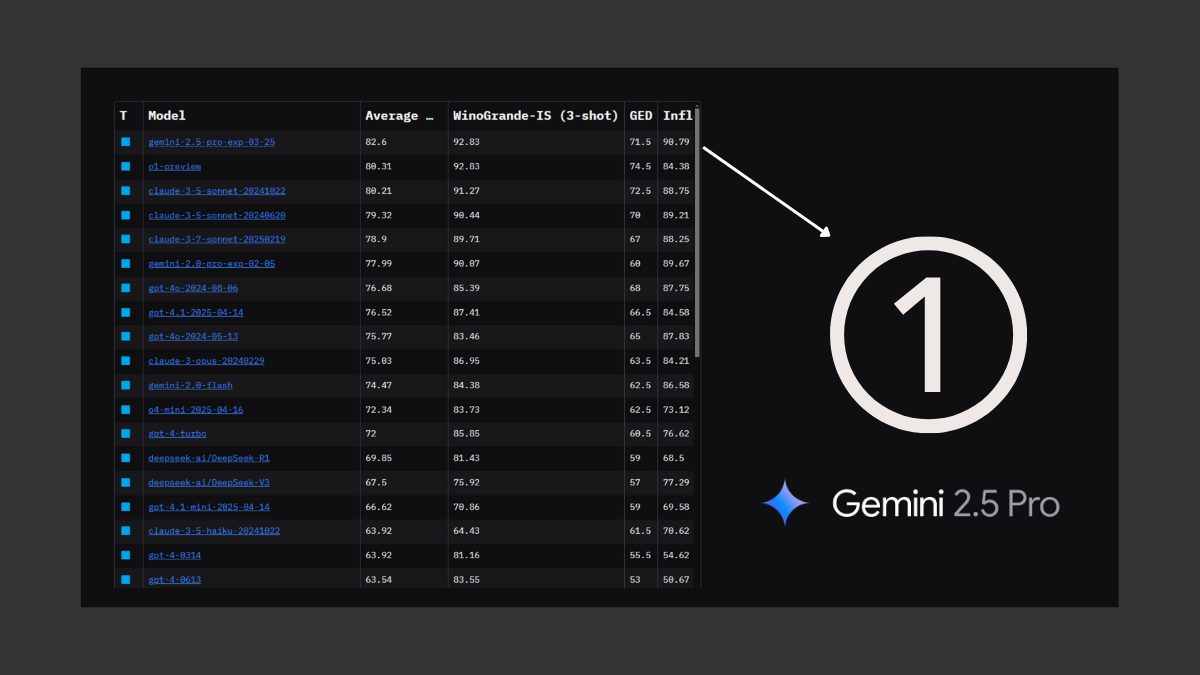Select the 64.43 WinoGrande score cell
Screen dimensions: 1200x675
[466, 531]
